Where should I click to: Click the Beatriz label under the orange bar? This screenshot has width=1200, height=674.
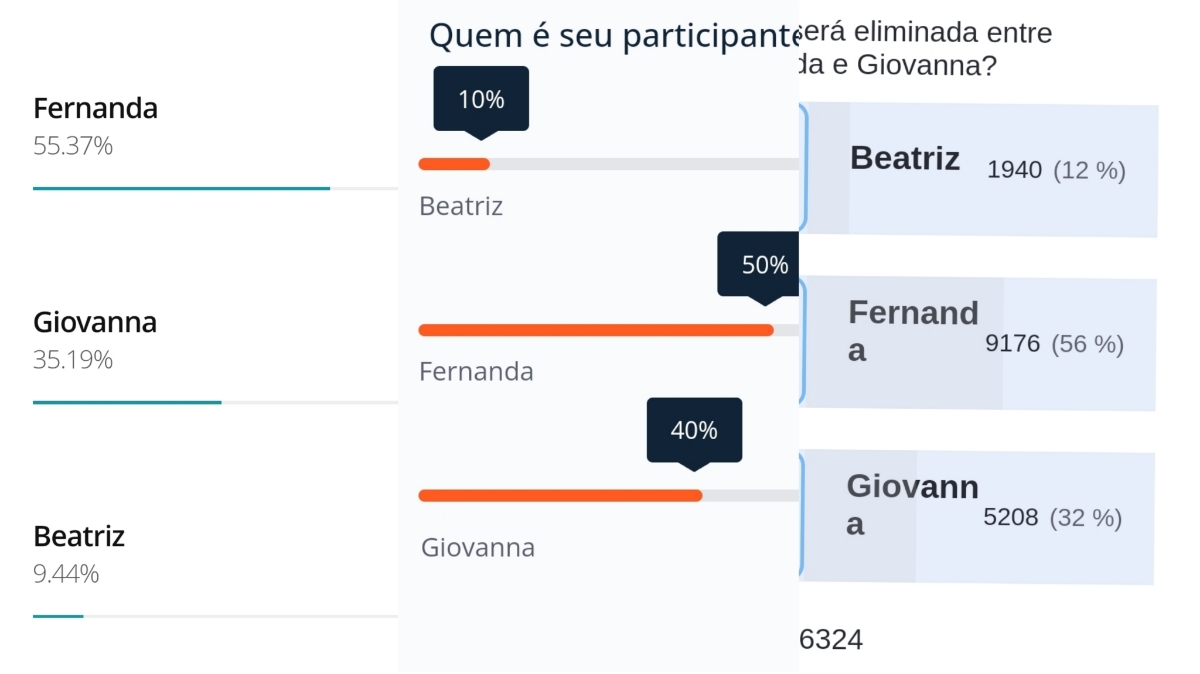pyautogui.click(x=461, y=206)
